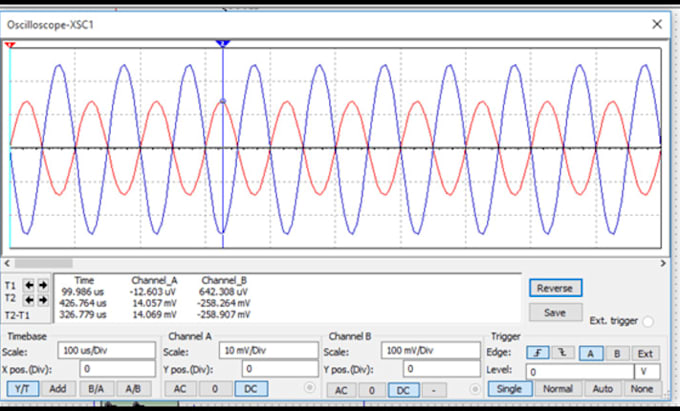This screenshot has width=680, height=411.
Task: Move cursor T2 right with its arrow
Action: (x=42, y=300)
